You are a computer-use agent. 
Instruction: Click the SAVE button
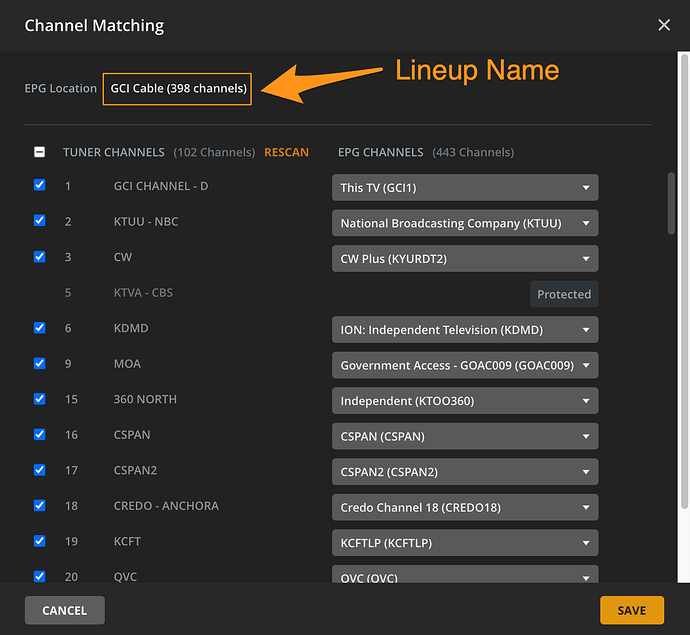click(x=632, y=610)
